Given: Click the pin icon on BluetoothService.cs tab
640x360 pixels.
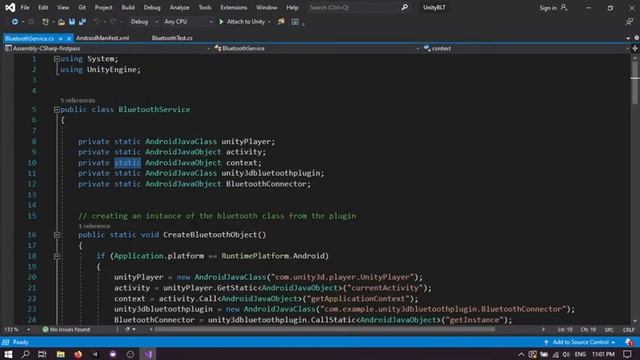Looking at the screenshot, I should click(x=60, y=38).
